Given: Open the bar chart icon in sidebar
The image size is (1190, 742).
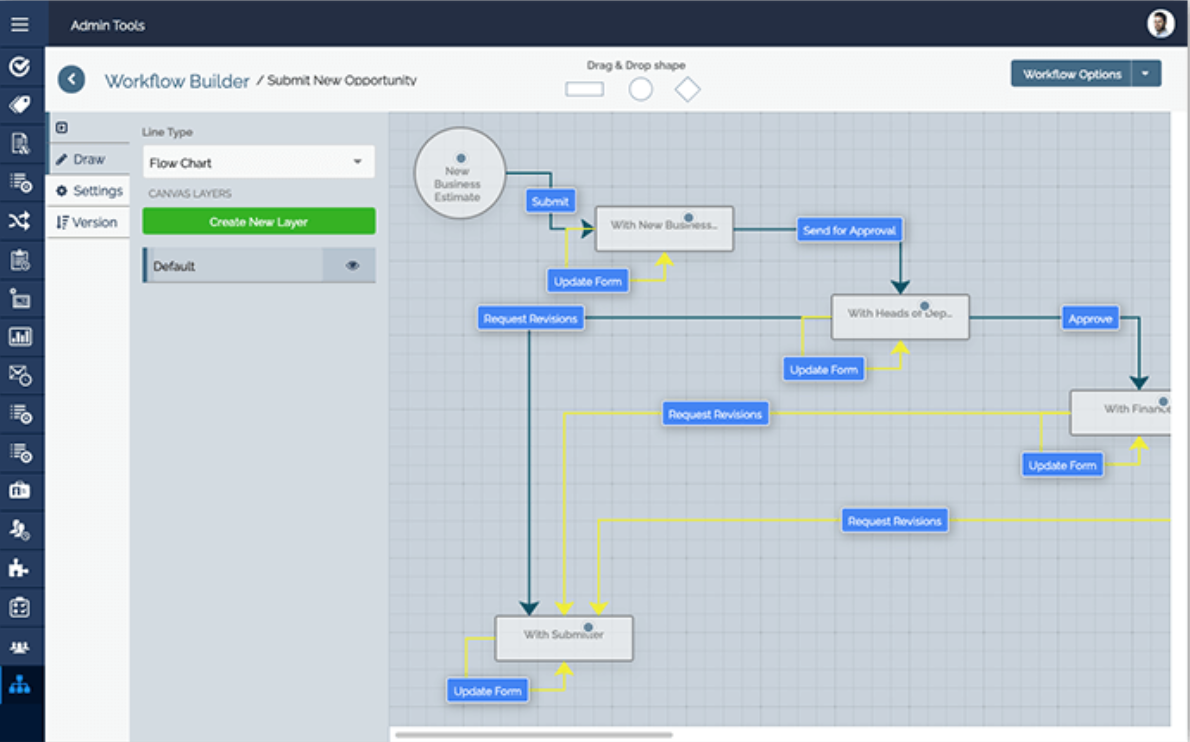Looking at the screenshot, I should pos(20,337).
